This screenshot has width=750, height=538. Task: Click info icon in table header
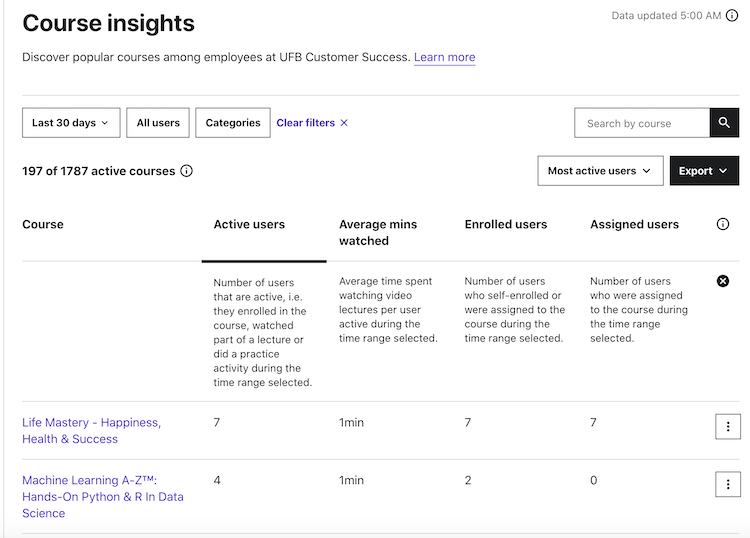723,225
